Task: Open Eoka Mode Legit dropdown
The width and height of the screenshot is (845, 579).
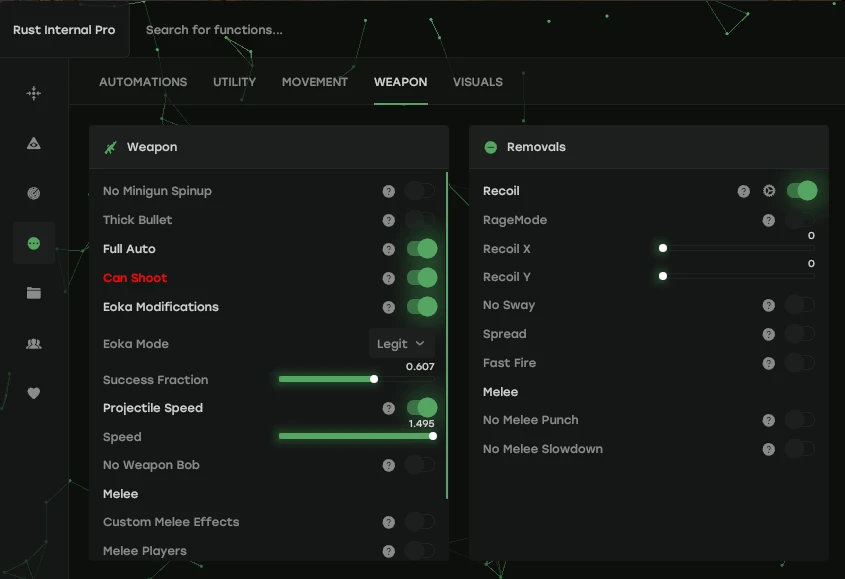Action: click(x=401, y=343)
